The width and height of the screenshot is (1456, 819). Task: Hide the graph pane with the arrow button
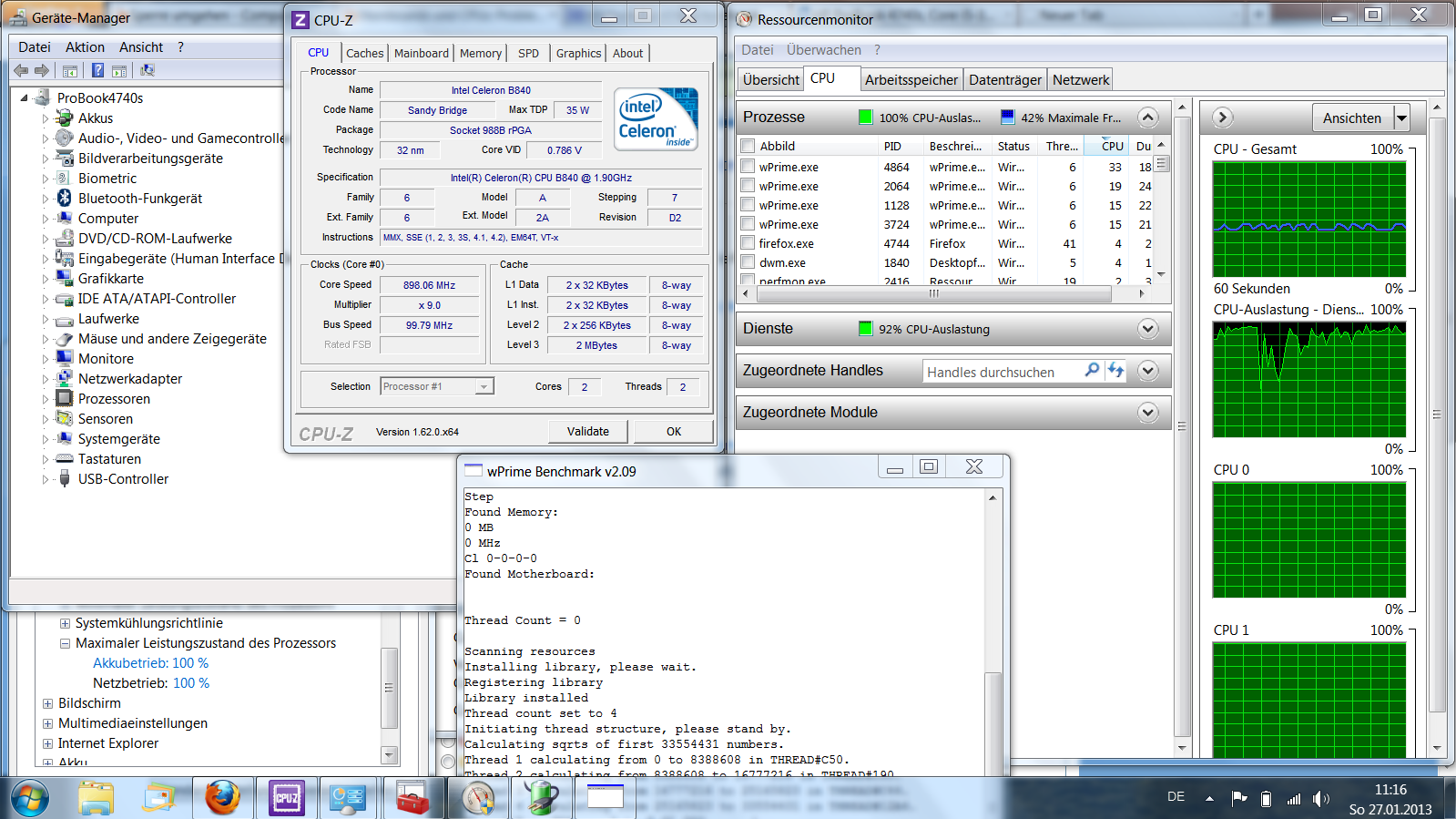click(1223, 118)
